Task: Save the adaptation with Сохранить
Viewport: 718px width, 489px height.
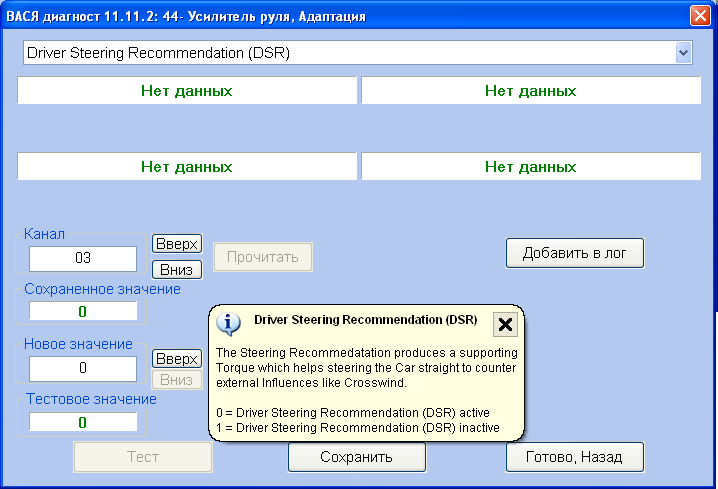Action: point(356,457)
